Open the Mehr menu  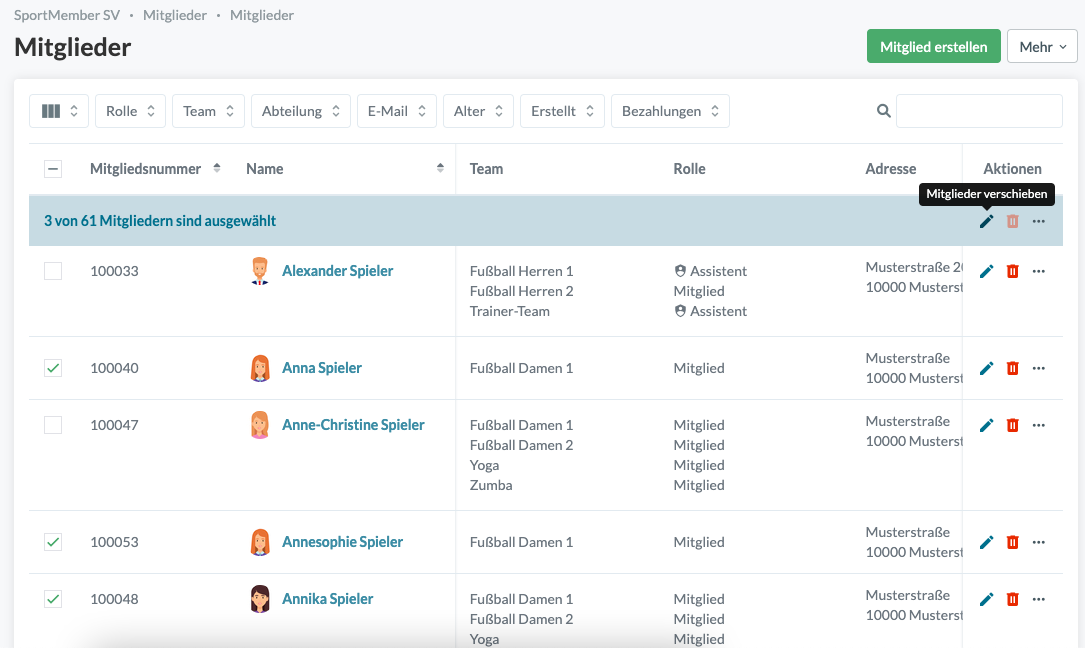click(x=1042, y=47)
